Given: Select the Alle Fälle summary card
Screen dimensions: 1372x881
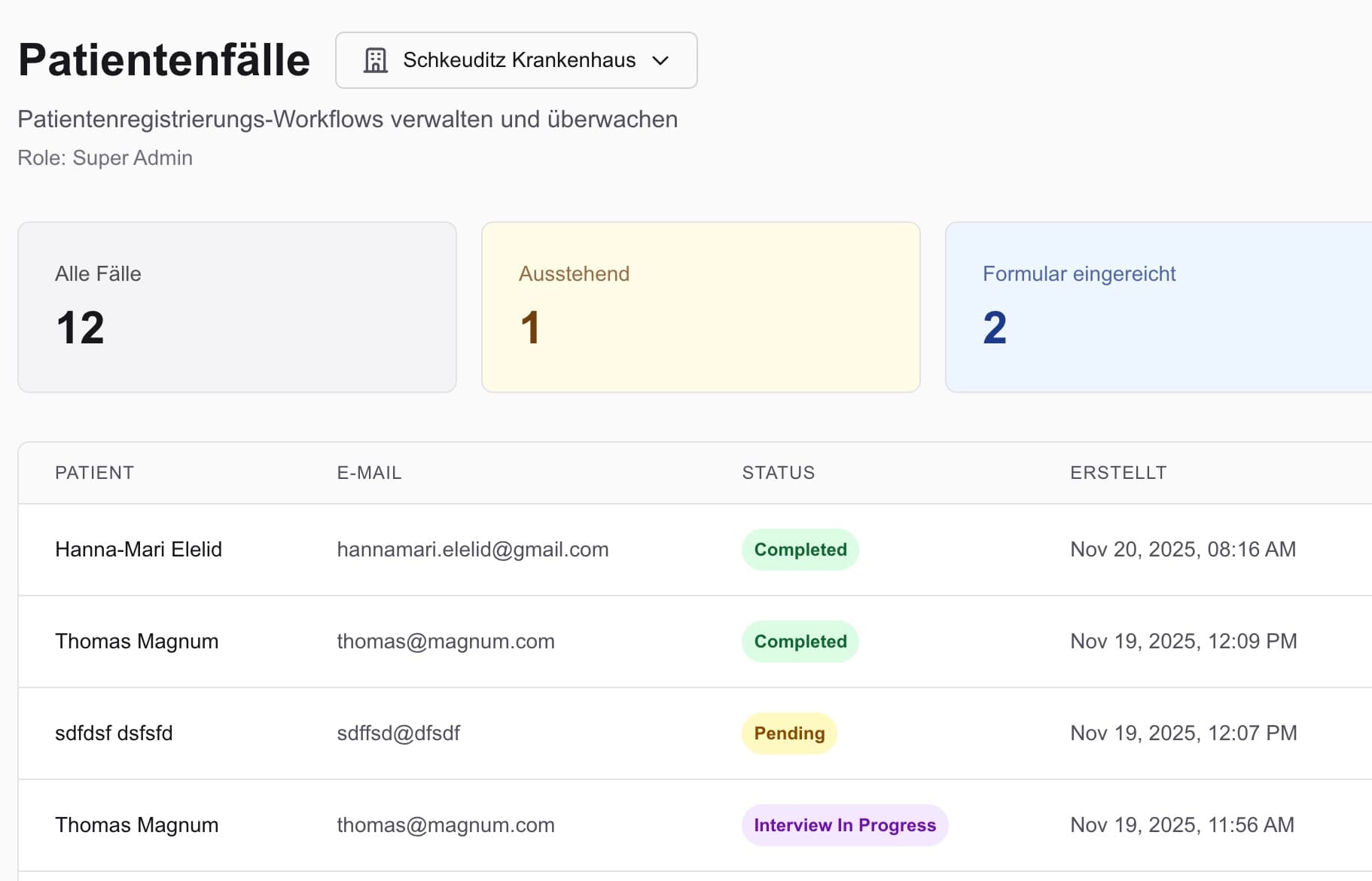Looking at the screenshot, I should pyautogui.click(x=236, y=306).
